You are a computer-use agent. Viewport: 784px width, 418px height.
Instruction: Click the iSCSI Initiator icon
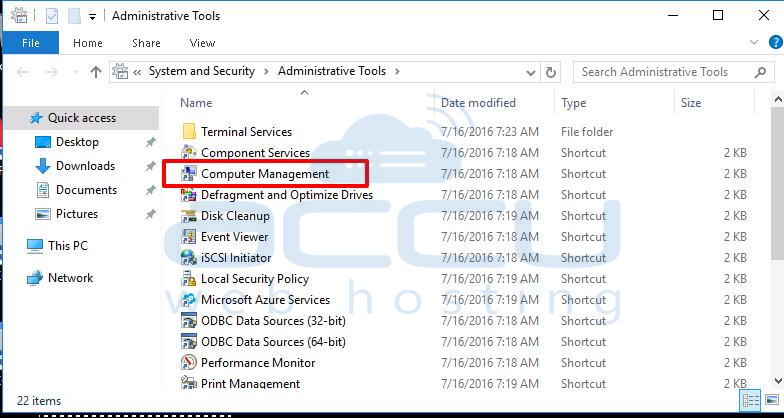click(x=188, y=258)
